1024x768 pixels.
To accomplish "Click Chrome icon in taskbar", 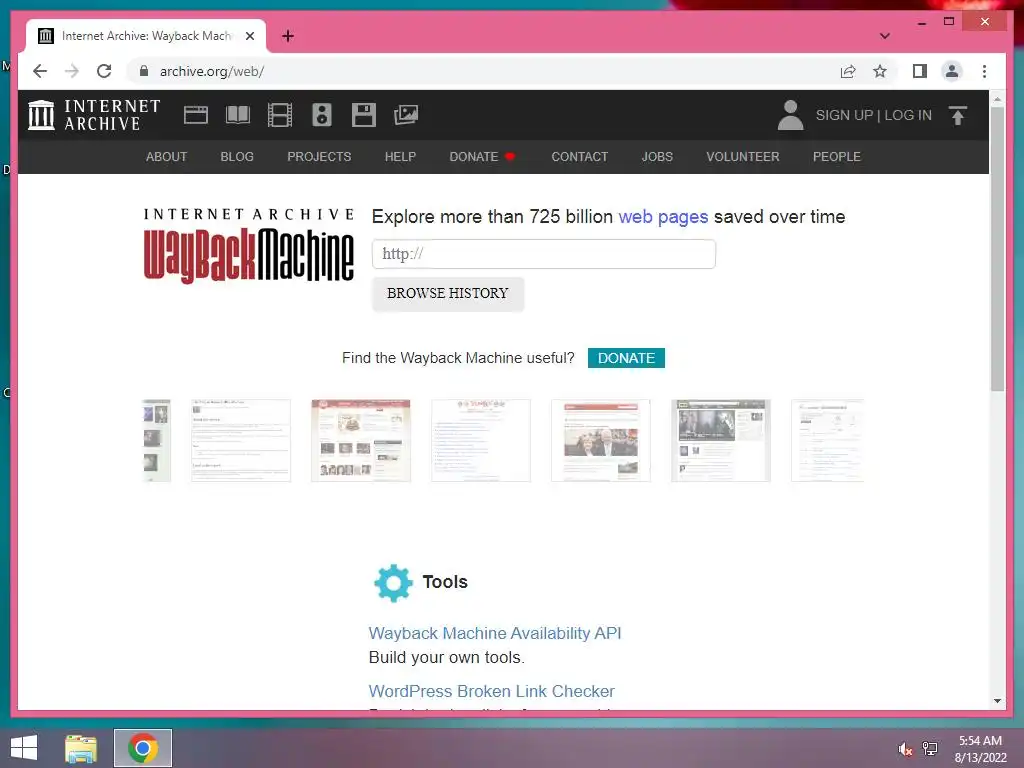I will coord(143,748).
